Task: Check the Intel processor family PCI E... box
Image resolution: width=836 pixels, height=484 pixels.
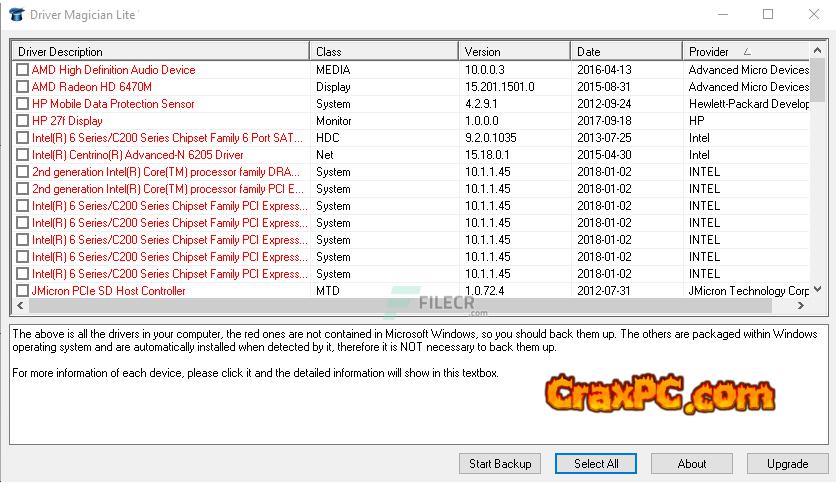Action: [22, 189]
